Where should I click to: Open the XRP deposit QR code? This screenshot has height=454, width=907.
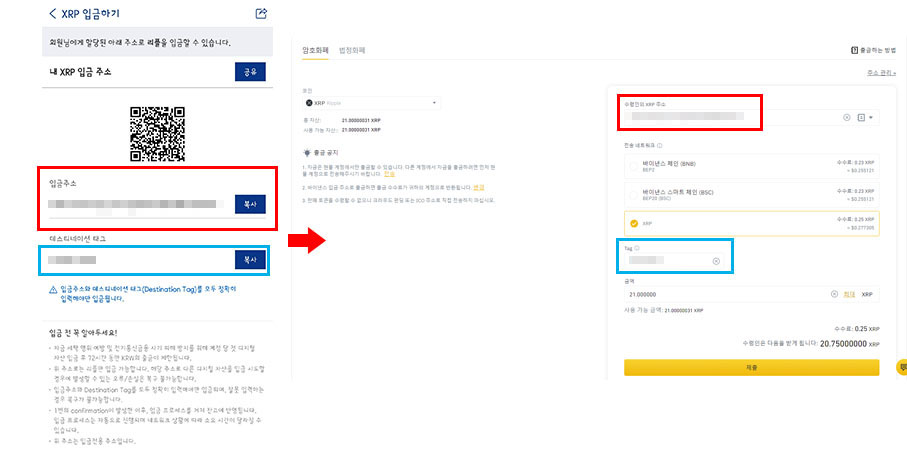pos(157,134)
